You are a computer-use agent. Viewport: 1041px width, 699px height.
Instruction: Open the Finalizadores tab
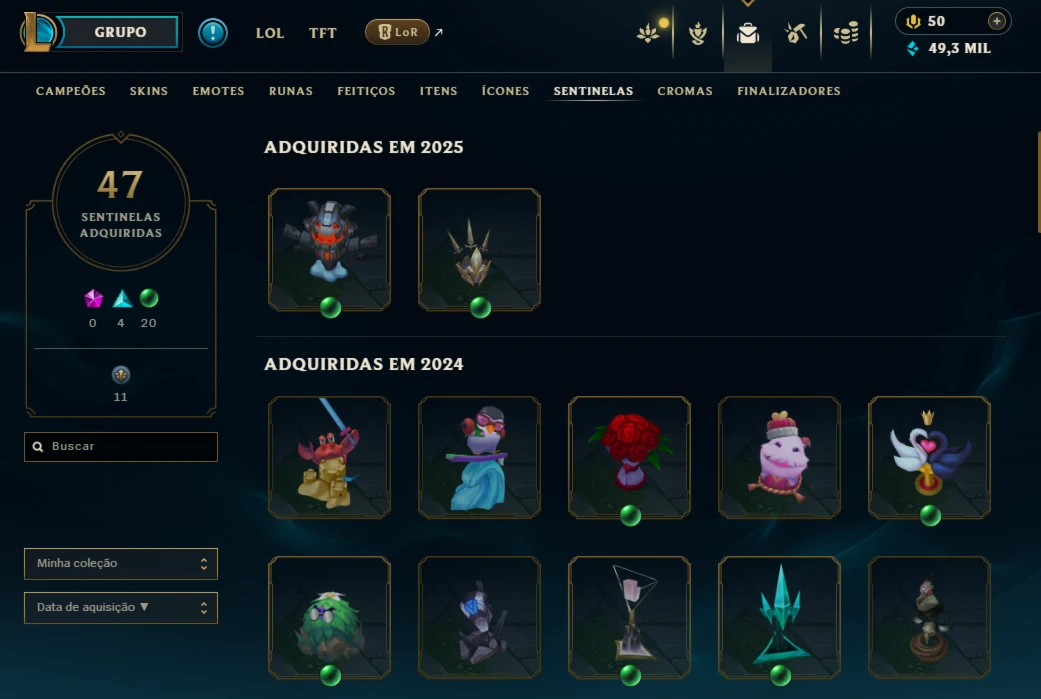[789, 91]
